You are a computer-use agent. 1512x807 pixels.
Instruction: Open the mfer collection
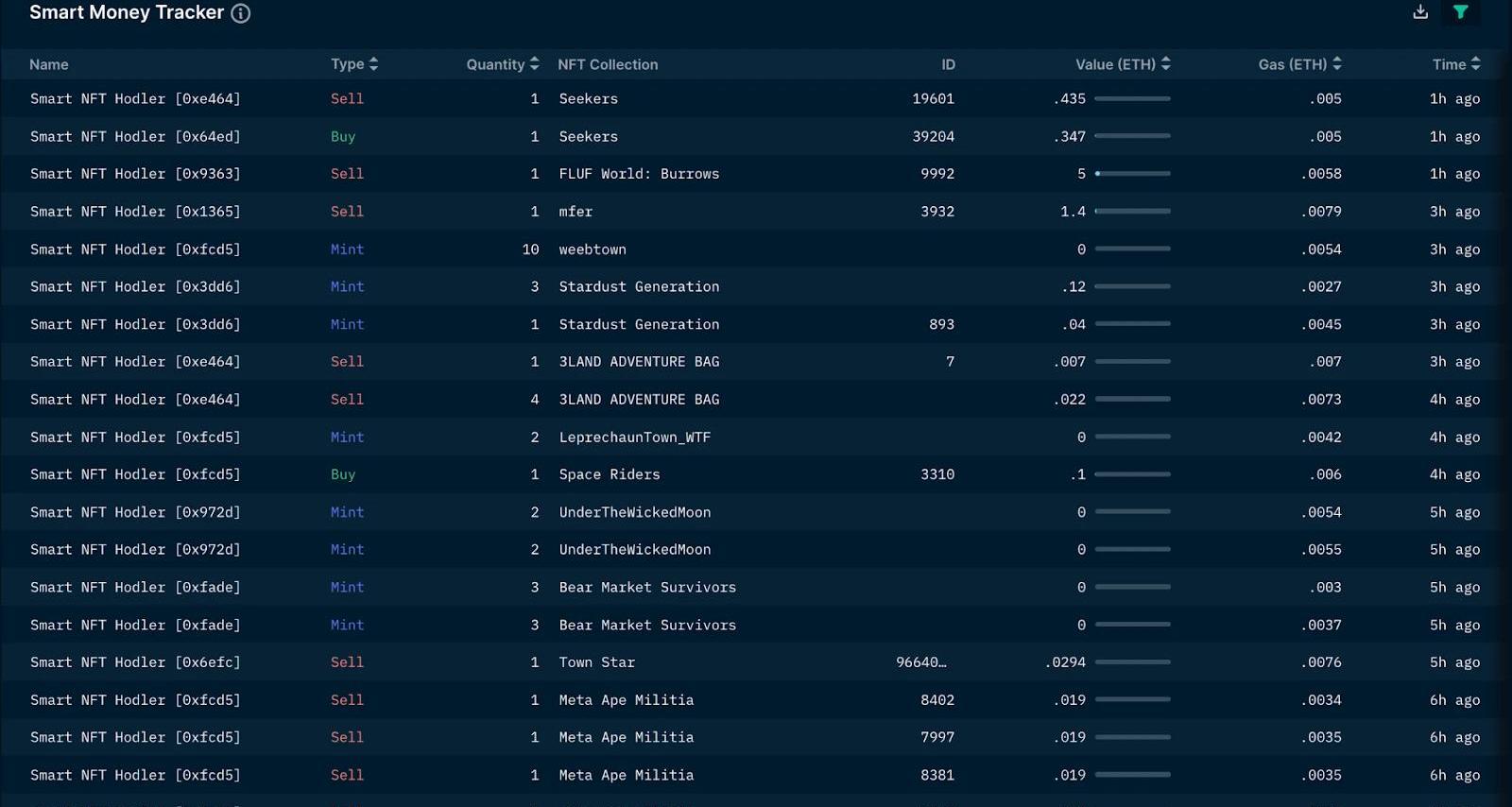pyautogui.click(x=576, y=212)
